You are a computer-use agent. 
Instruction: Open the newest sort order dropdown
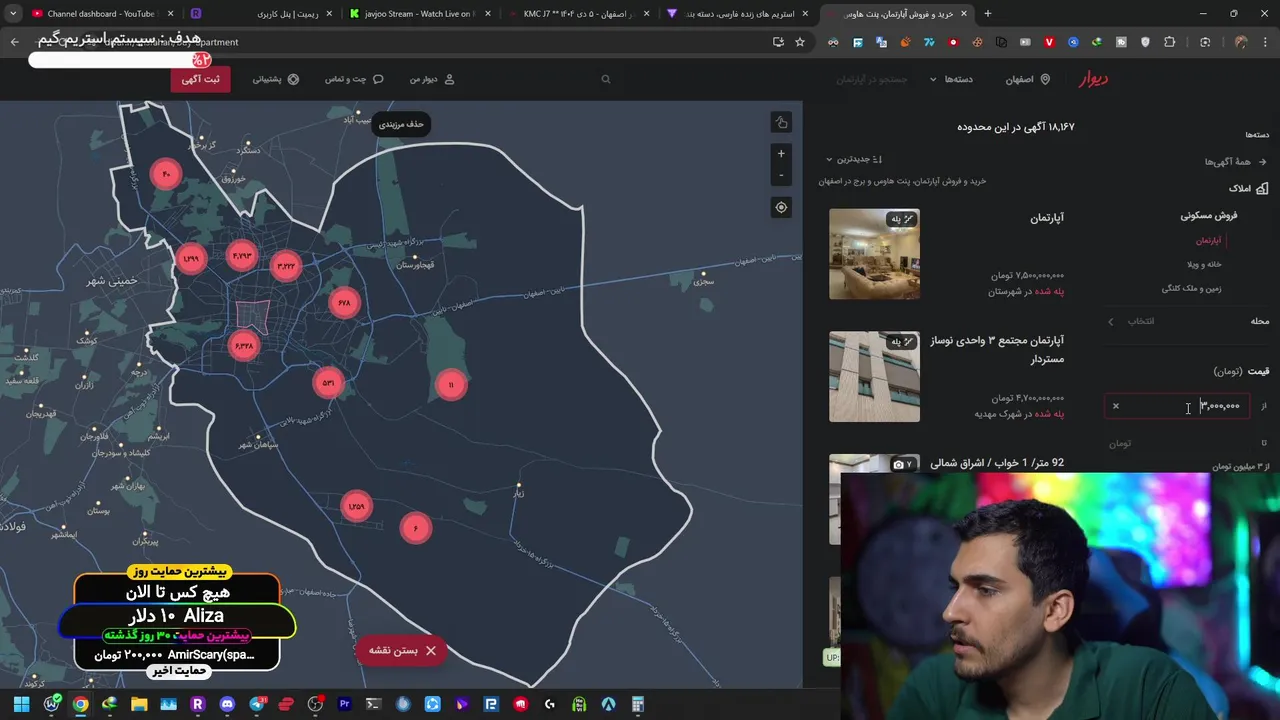(854, 159)
